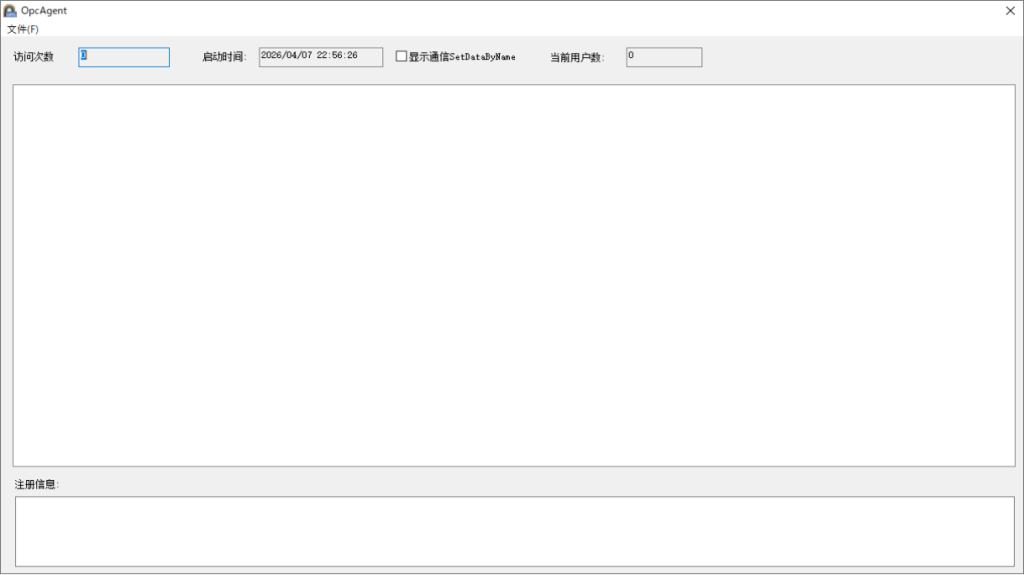Click the empty title bar area
1024x575 pixels.
[x=522, y=10]
